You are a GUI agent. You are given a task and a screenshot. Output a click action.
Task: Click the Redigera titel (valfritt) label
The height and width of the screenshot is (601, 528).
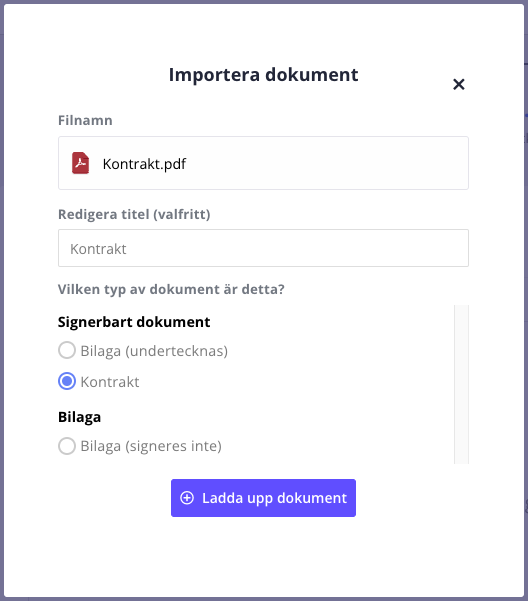pyautogui.click(x=134, y=214)
